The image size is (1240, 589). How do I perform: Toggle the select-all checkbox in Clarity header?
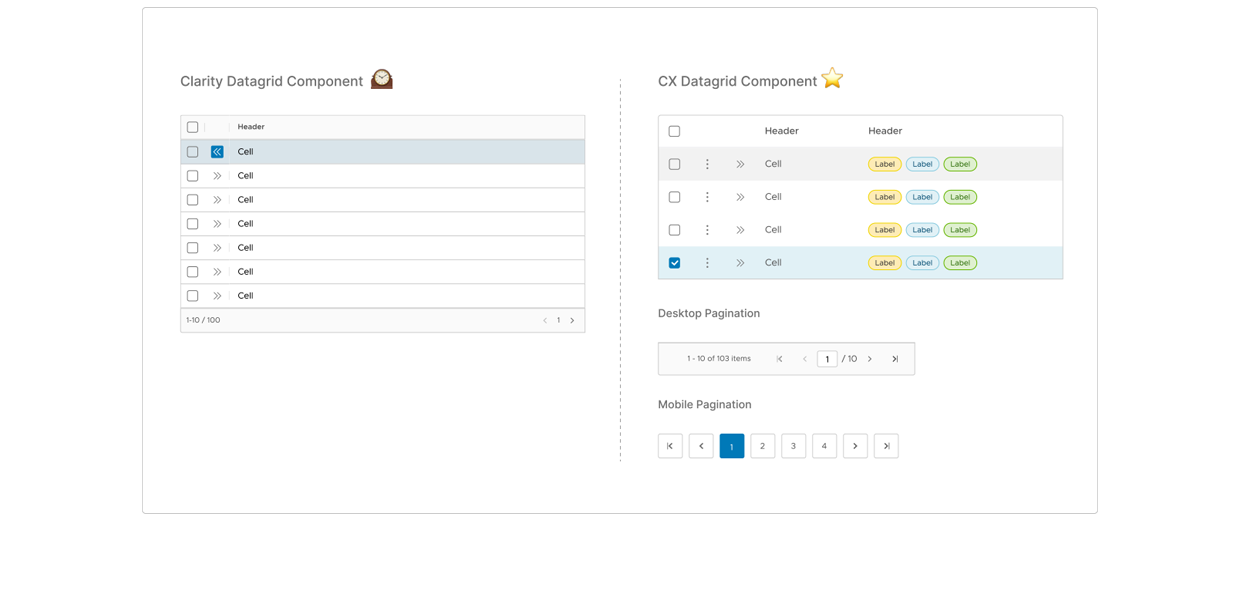click(x=193, y=127)
